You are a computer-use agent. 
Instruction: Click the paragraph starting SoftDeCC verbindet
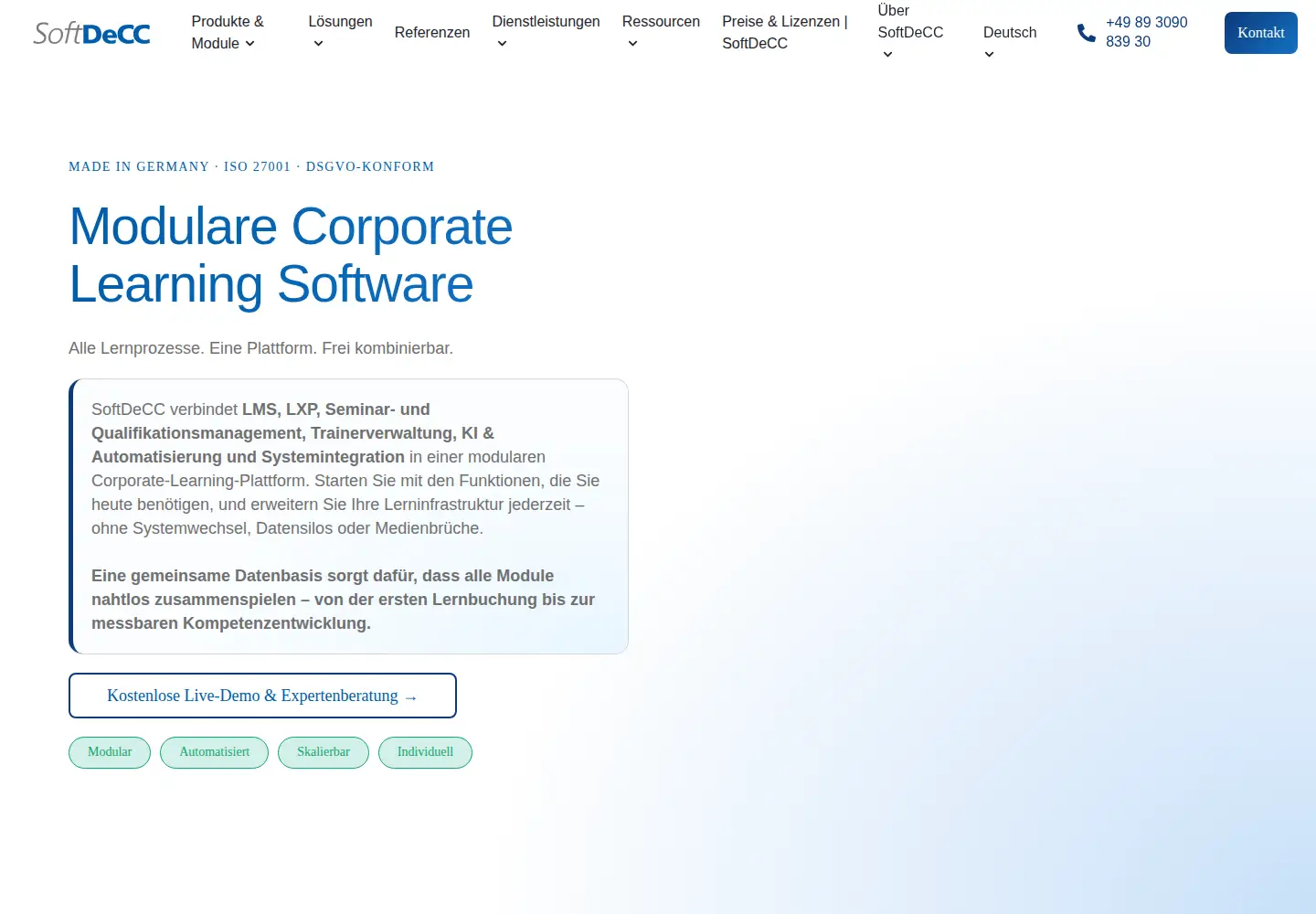(x=345, y=469)
